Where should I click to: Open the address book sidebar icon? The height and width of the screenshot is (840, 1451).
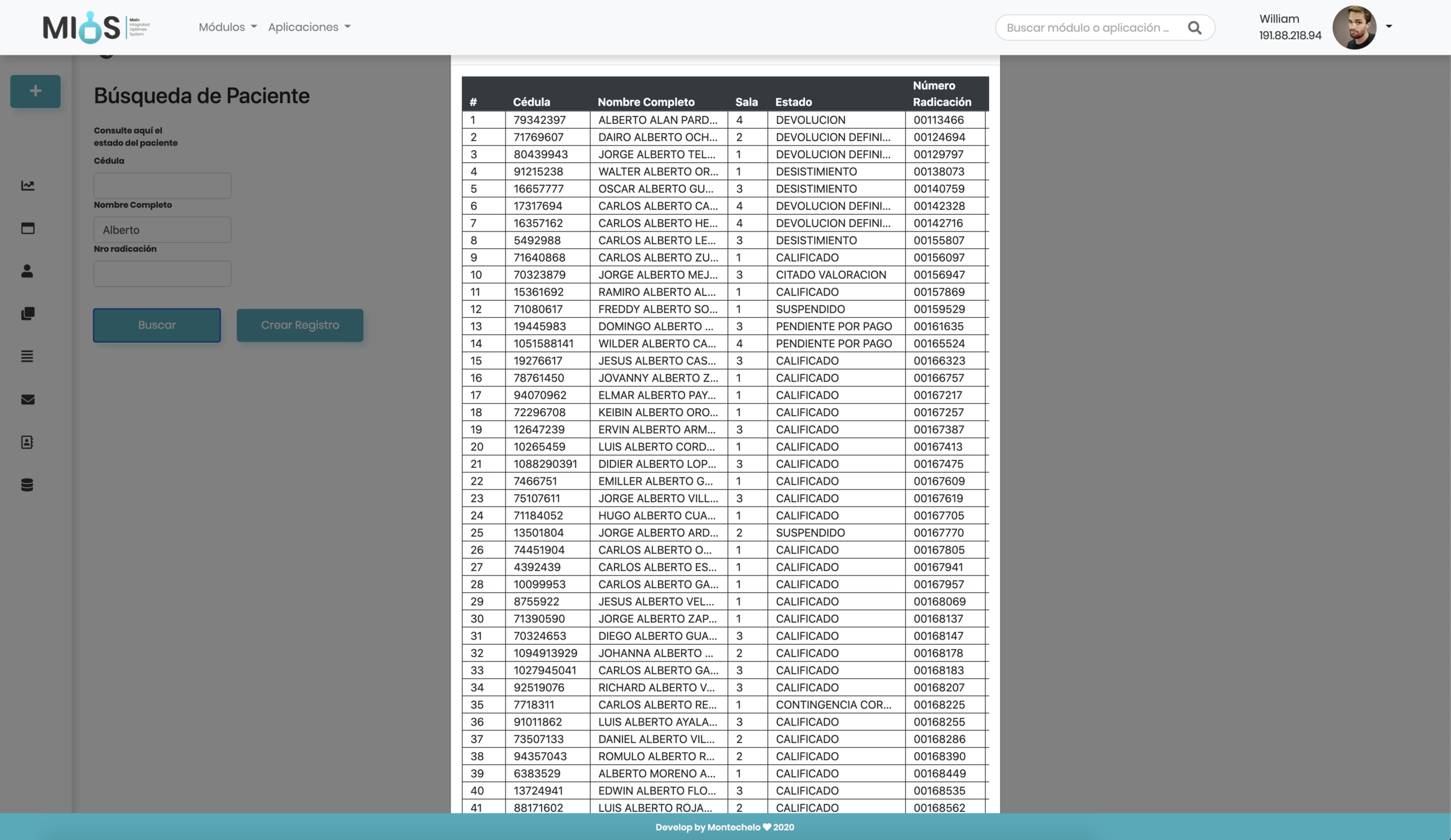[x=27, y=442]
